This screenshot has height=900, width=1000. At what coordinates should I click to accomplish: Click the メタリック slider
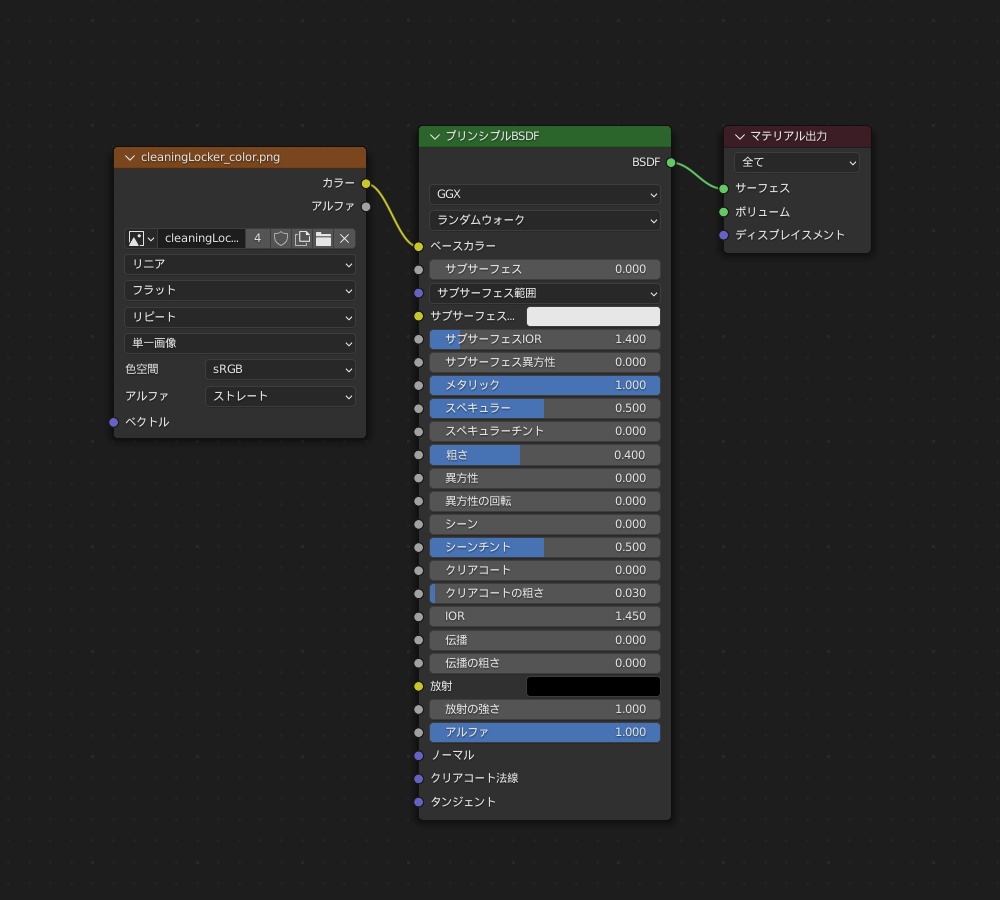click(545, 385)
